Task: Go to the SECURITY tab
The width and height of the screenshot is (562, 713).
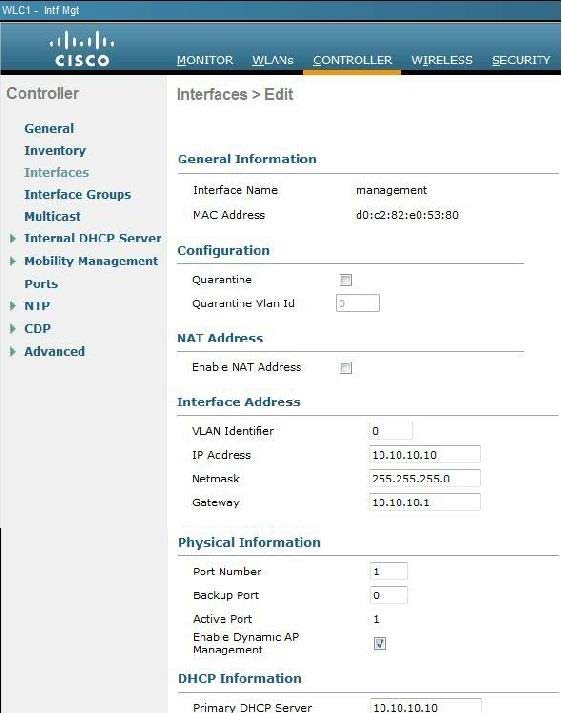Action: [521, 60]
